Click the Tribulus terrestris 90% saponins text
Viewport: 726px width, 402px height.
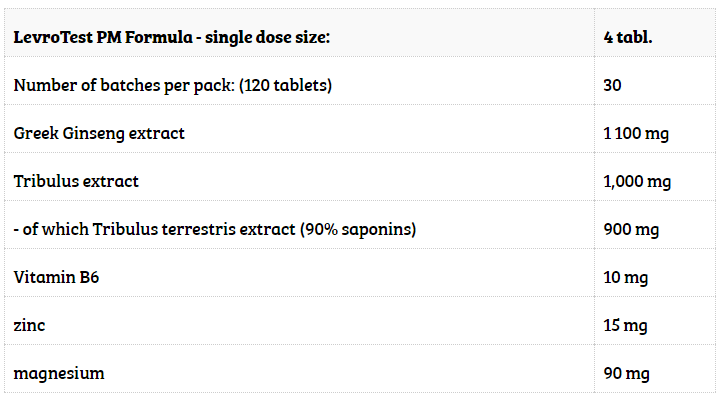coord(215,229)
